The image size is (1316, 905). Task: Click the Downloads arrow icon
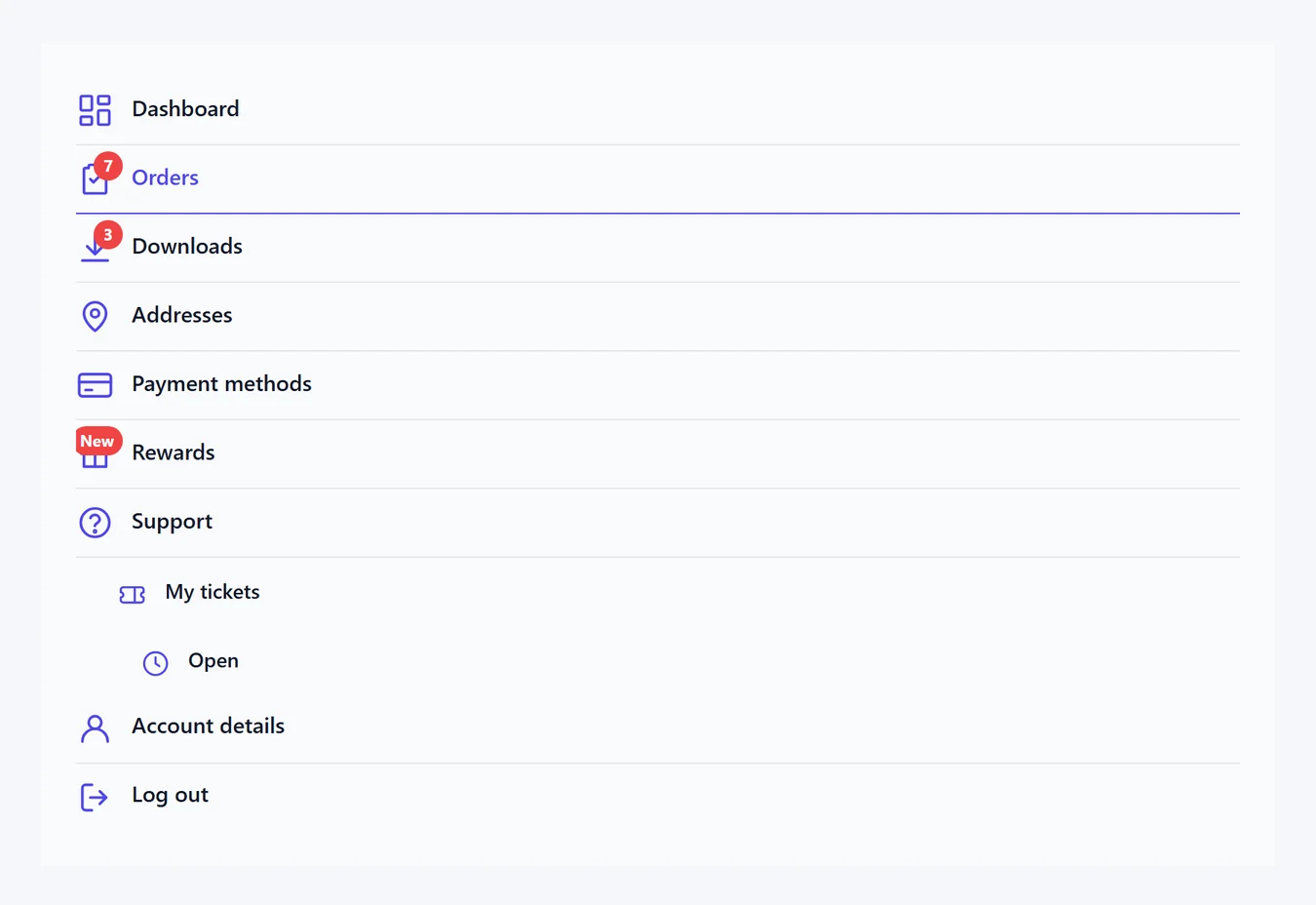95,250
